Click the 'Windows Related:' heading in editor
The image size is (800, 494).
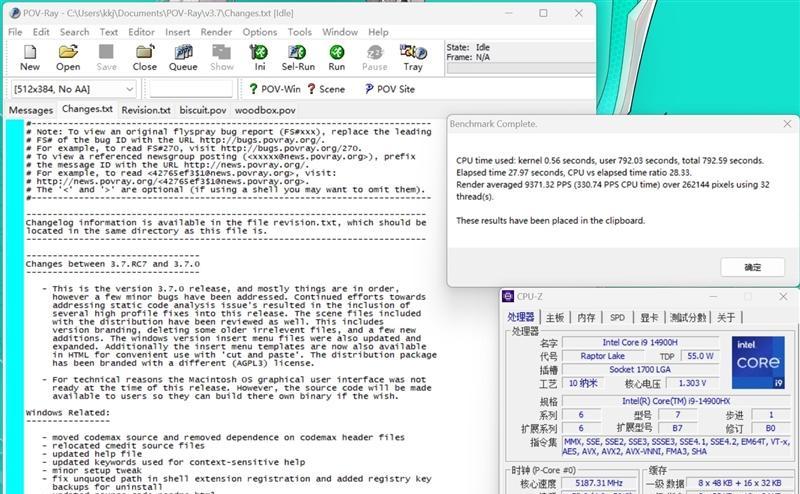68,412
